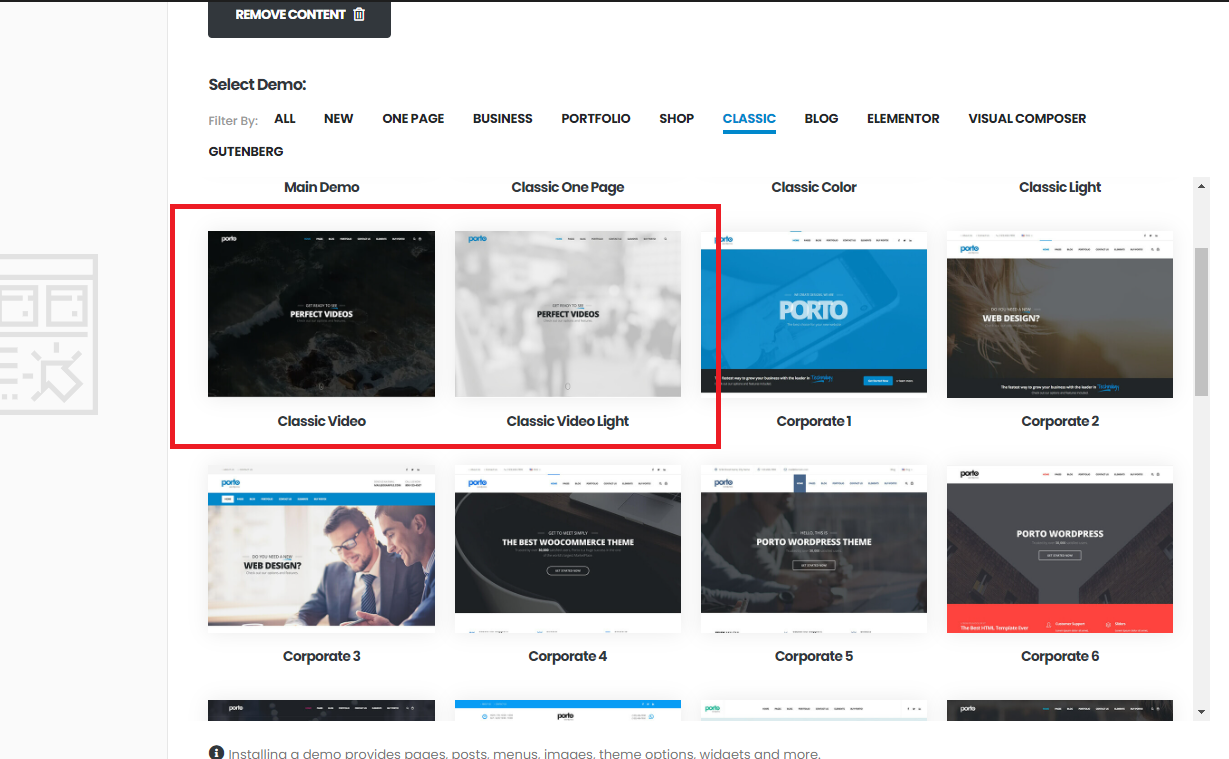Viewport: 1229px width, 759px height.
Task: Pick the Corporate 5 demo thumbnail
Action: point(814,548)
